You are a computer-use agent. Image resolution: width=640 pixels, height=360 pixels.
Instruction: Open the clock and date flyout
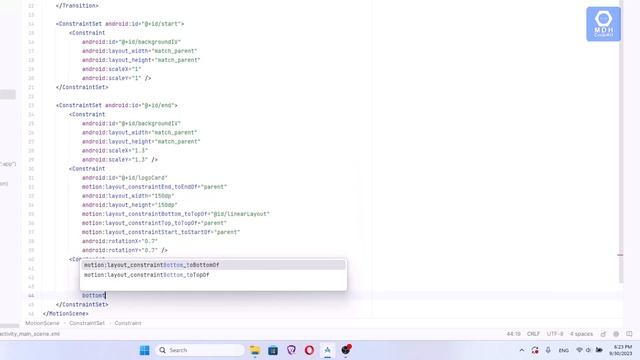620,350
